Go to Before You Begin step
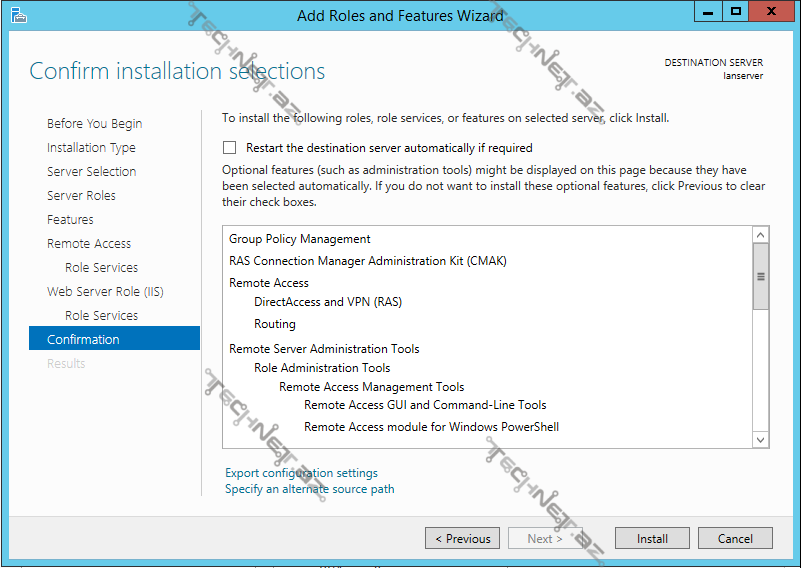 pyautogui.click(x=94, y=124)
